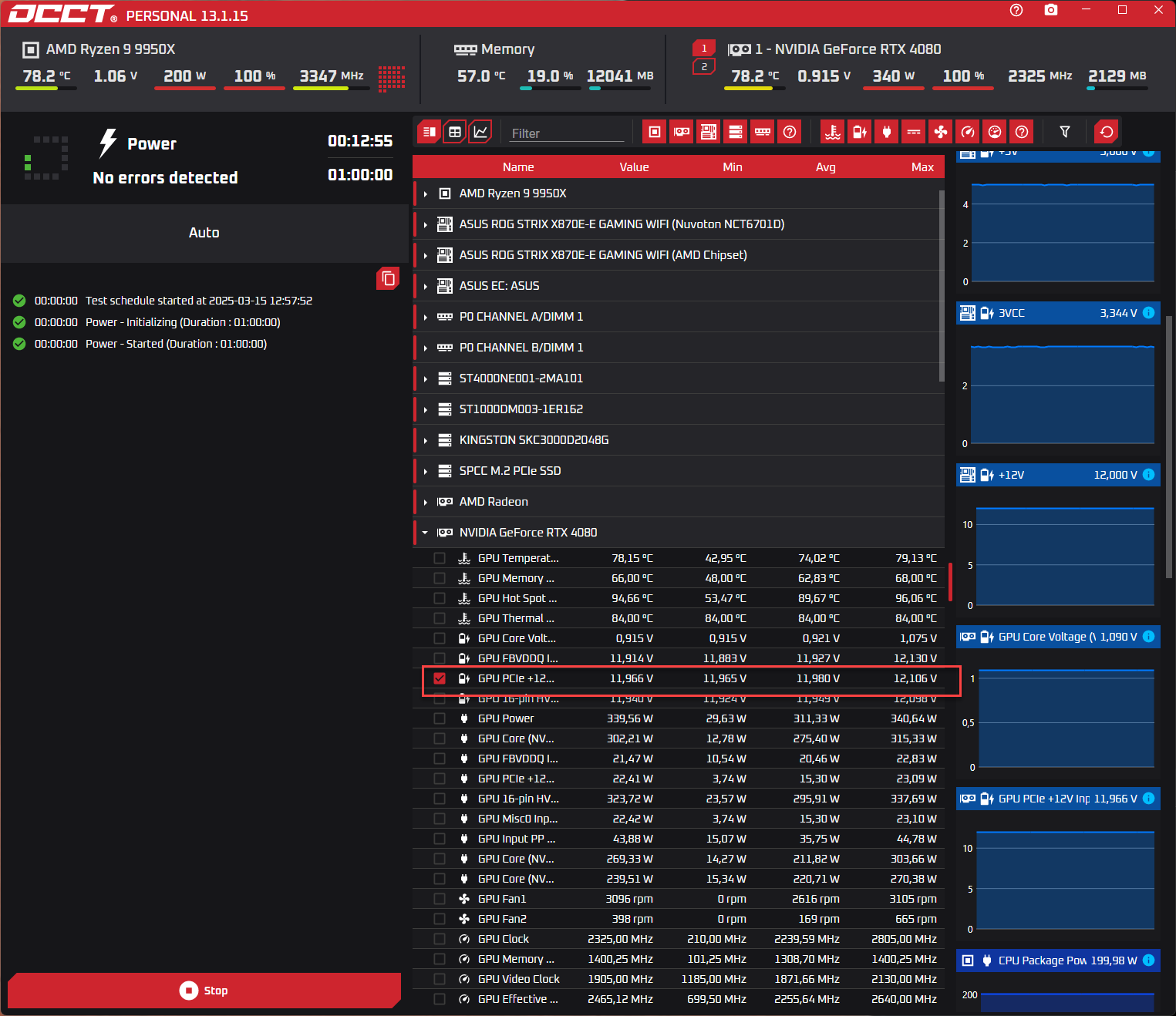The width and height of the screenshot is (1176, 1016).
Task: Take a screenshot with the camera icon
Action: [x=1050, y=10]
